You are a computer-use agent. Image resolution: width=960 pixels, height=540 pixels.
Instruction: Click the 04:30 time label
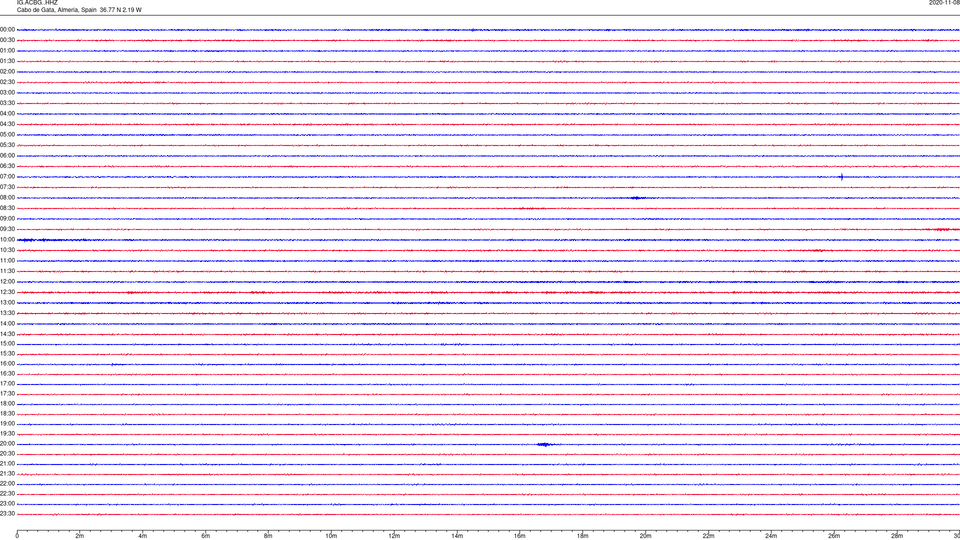tap(7, 124)
